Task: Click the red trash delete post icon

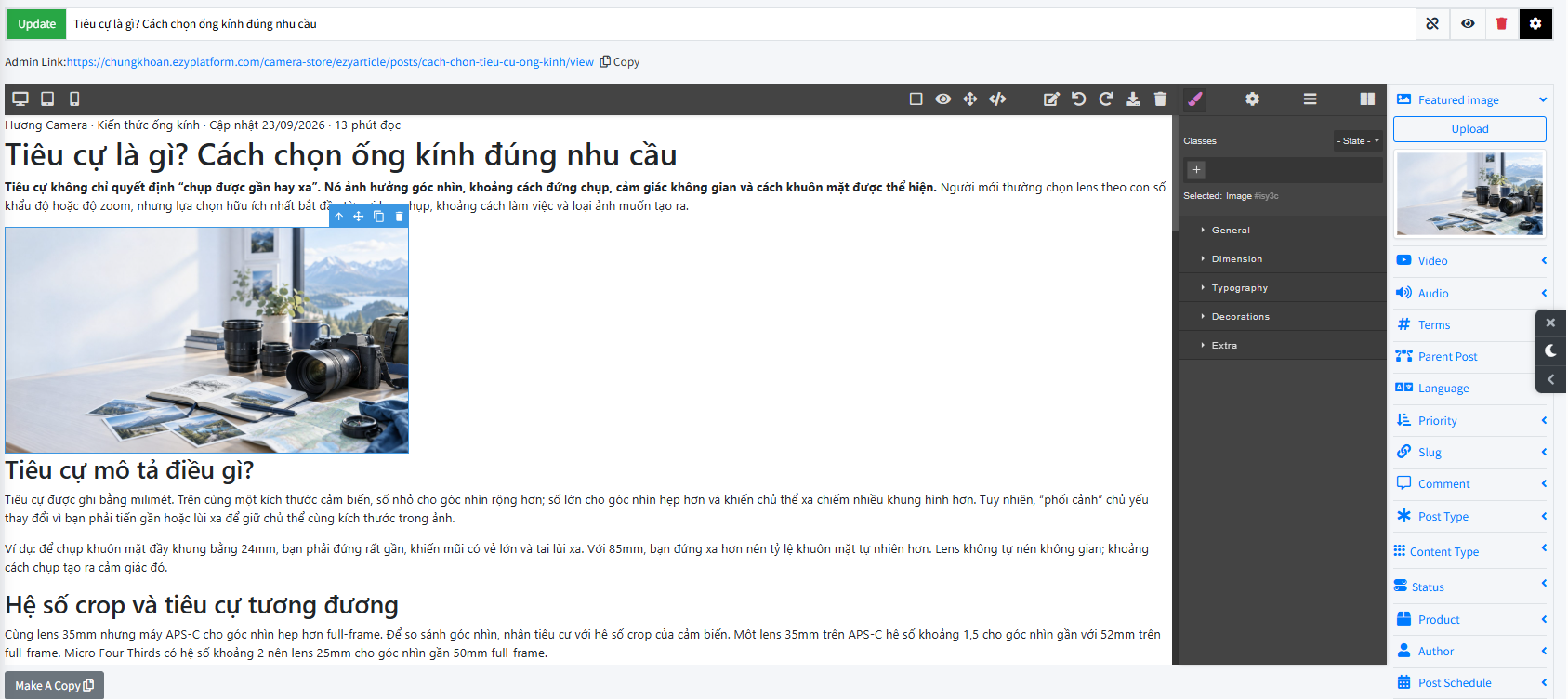Action: coord(1501,24)
